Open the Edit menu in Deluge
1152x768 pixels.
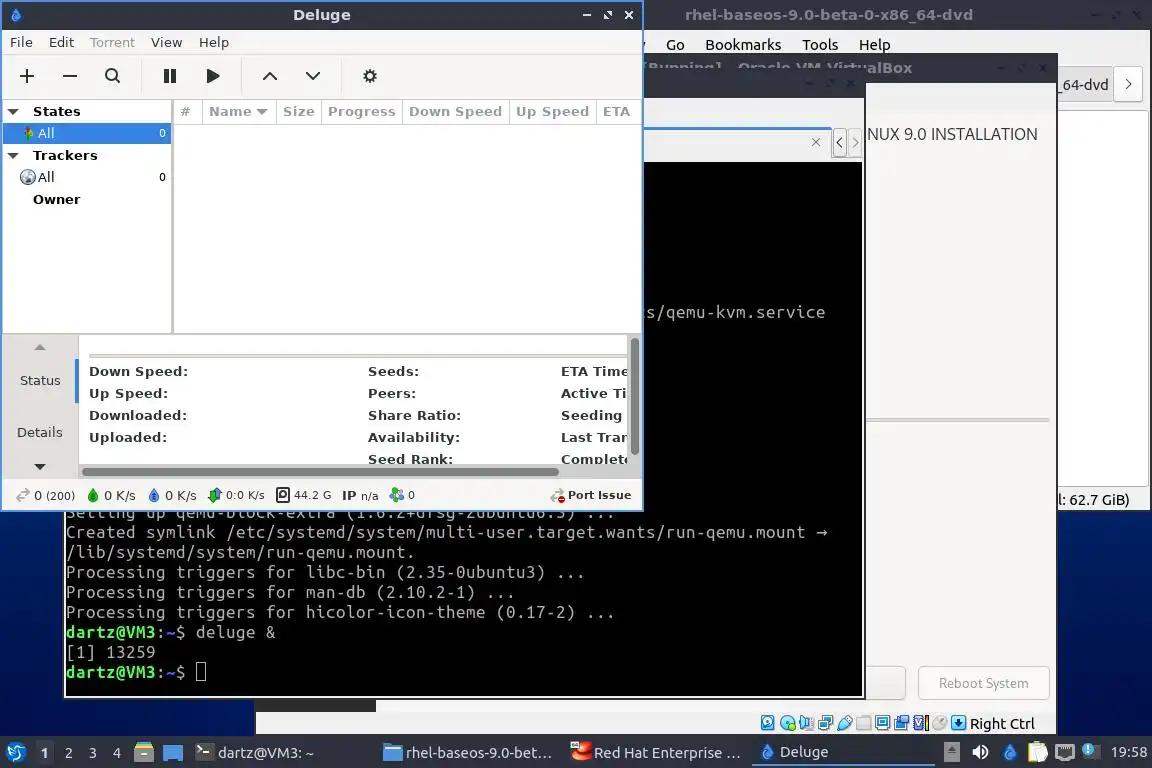tap(61, 43)
